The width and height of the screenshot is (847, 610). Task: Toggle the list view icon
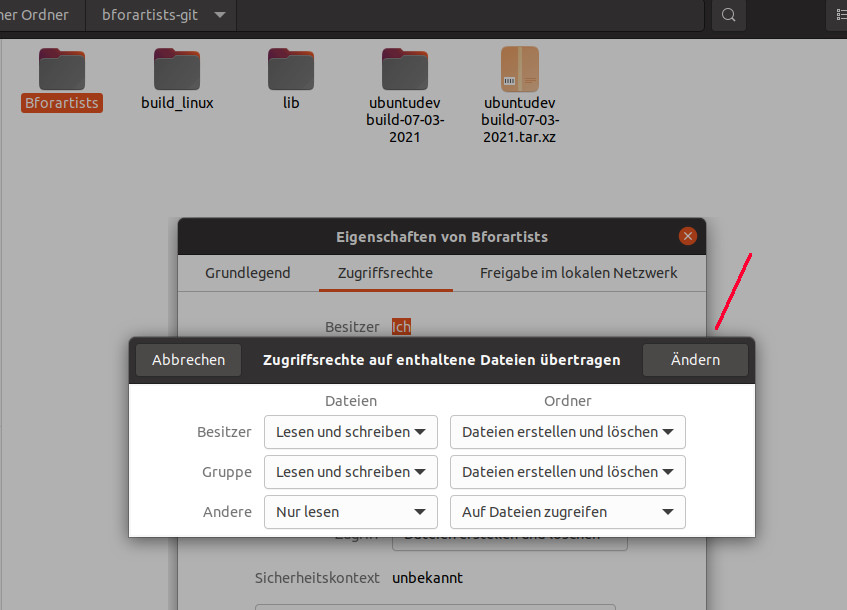(838, 15)
